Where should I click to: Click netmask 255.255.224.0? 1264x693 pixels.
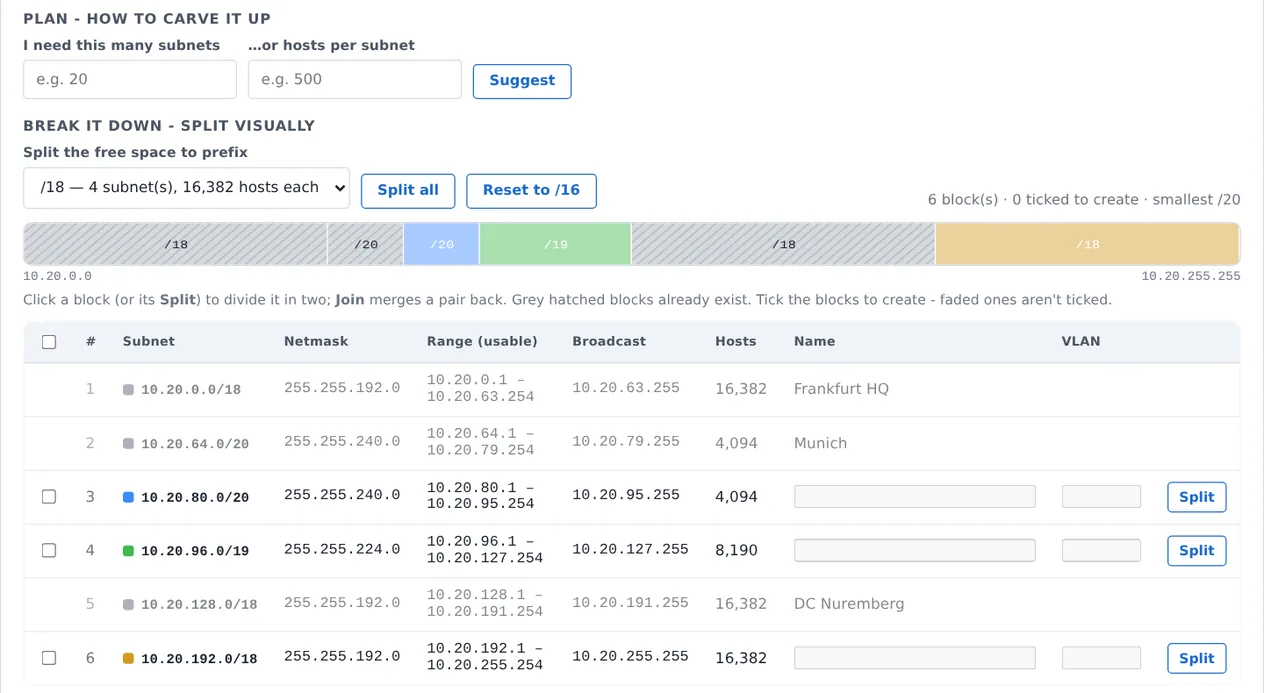[x=342, y=549]
